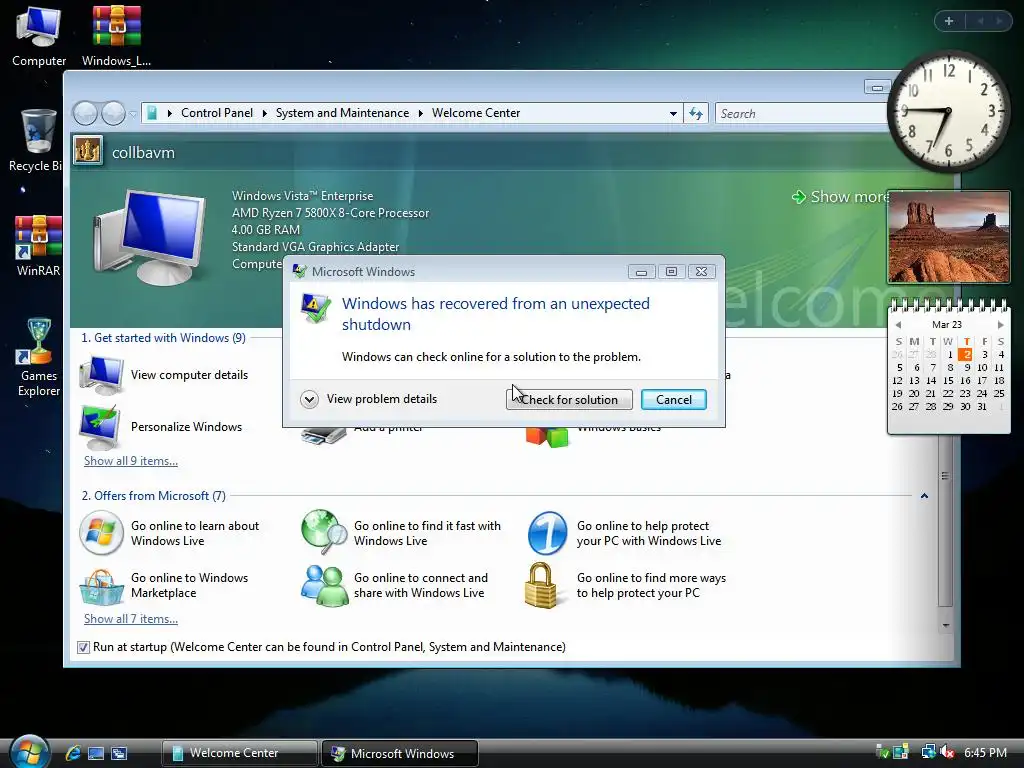Click Go online to Windows Marketplace text
Screen dimensions: 1024x768
[x=189, y=585]
